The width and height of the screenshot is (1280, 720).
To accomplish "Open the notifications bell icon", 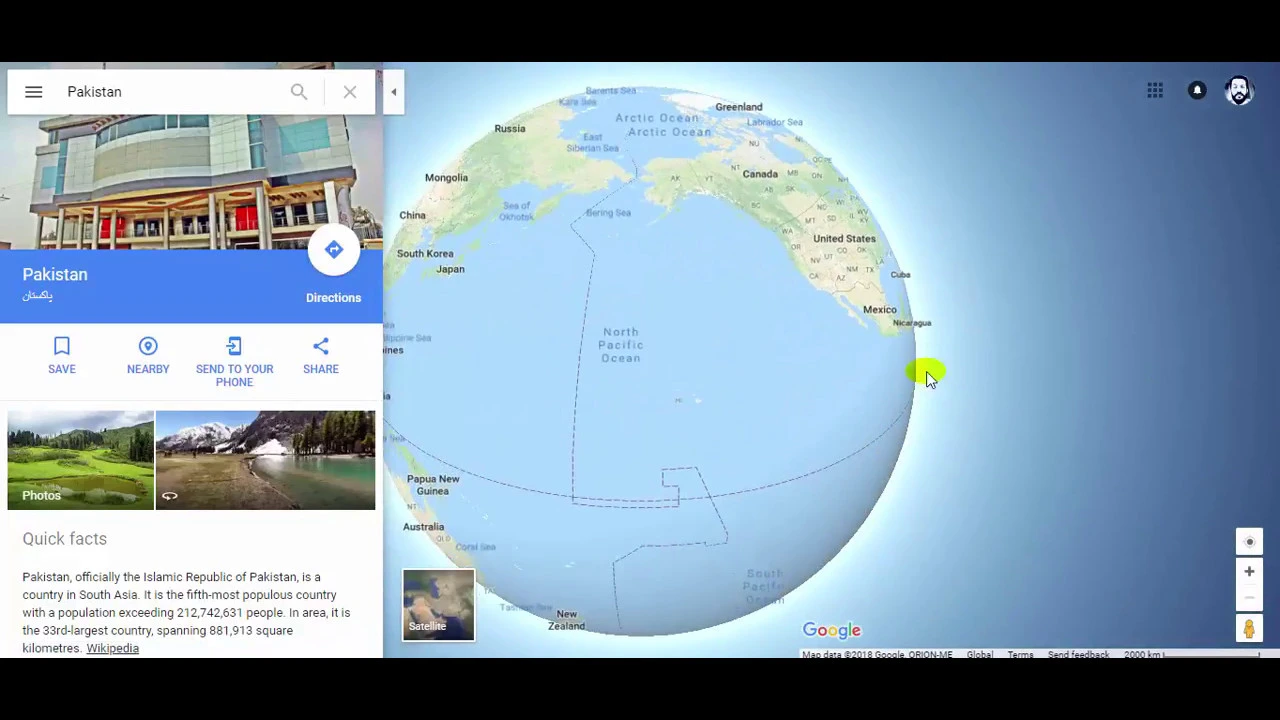I will pos(1197,91).
